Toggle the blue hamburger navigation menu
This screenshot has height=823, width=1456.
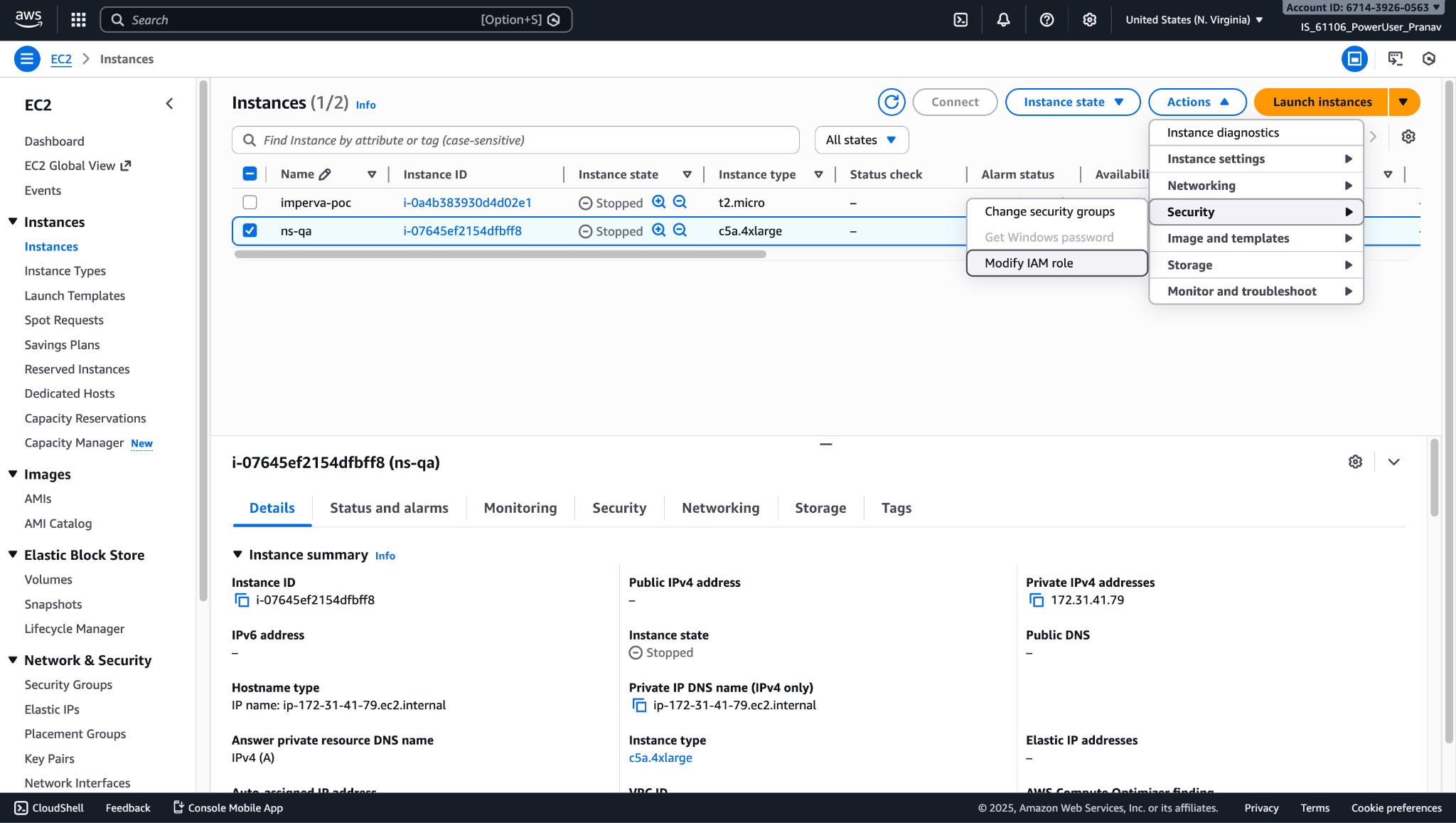tap(27, 59)
